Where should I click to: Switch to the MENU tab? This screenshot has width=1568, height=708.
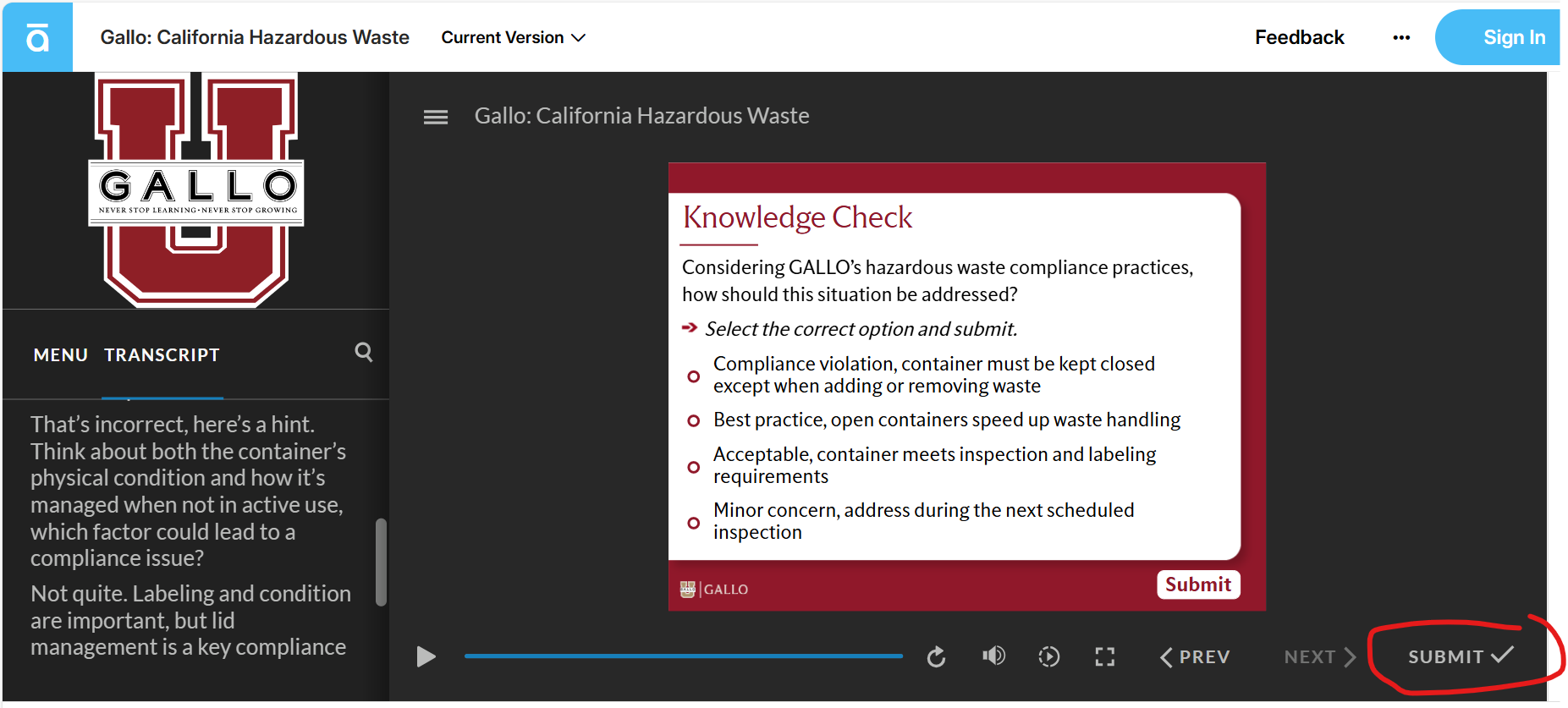click(61, 355)
